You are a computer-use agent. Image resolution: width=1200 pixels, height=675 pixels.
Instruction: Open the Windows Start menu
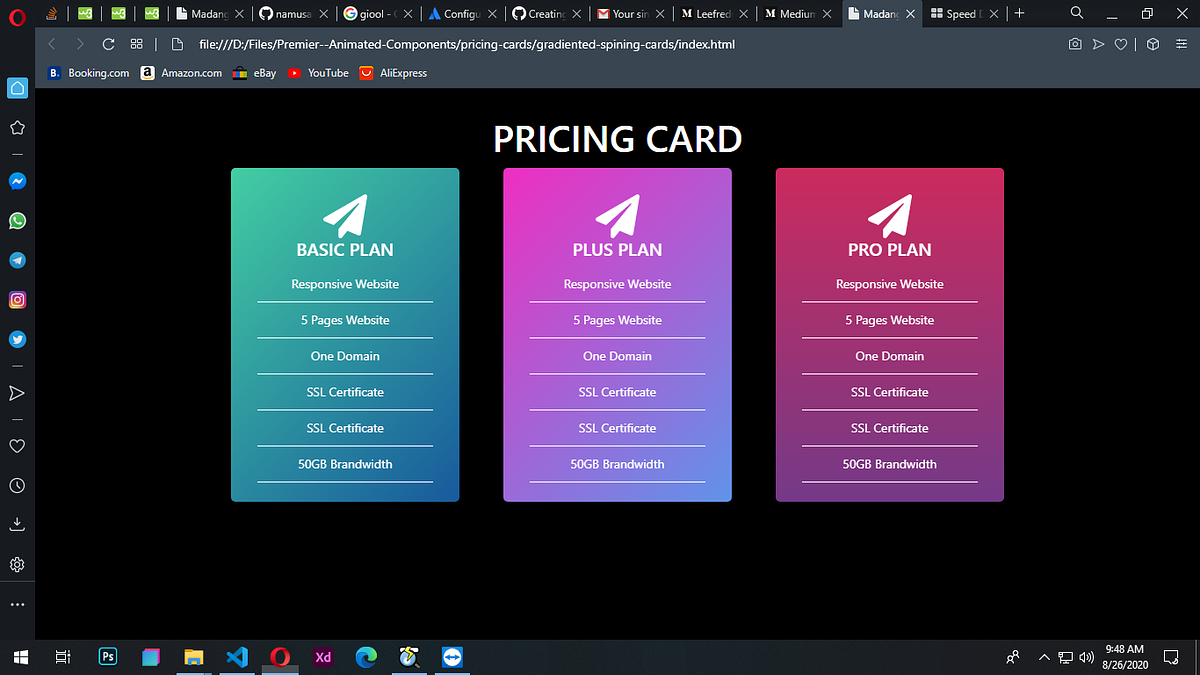click(x=19, y=657)
